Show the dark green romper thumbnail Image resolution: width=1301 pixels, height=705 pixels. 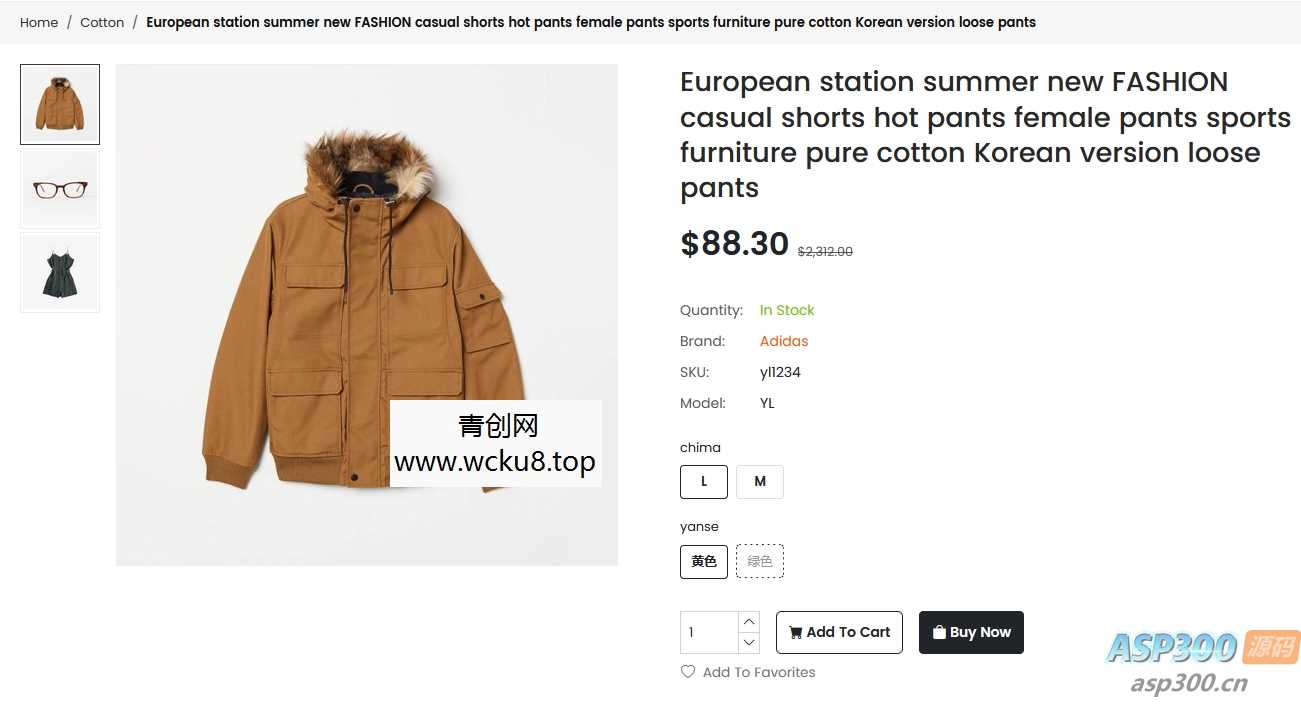tap(60, 273)
